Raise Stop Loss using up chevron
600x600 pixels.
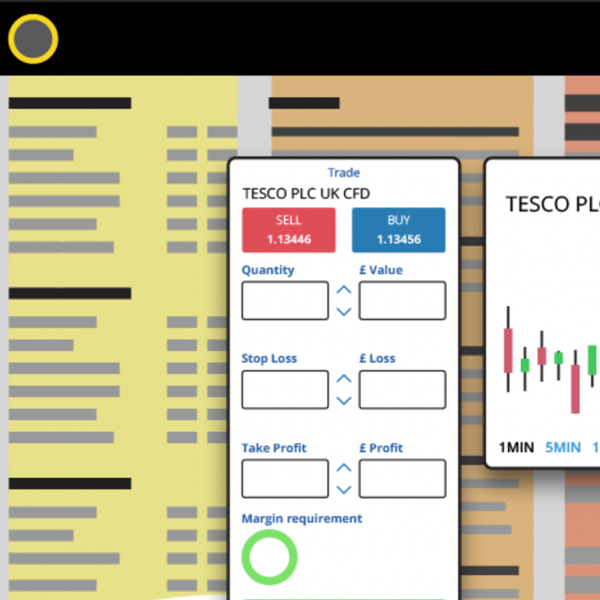click(344, 379)
